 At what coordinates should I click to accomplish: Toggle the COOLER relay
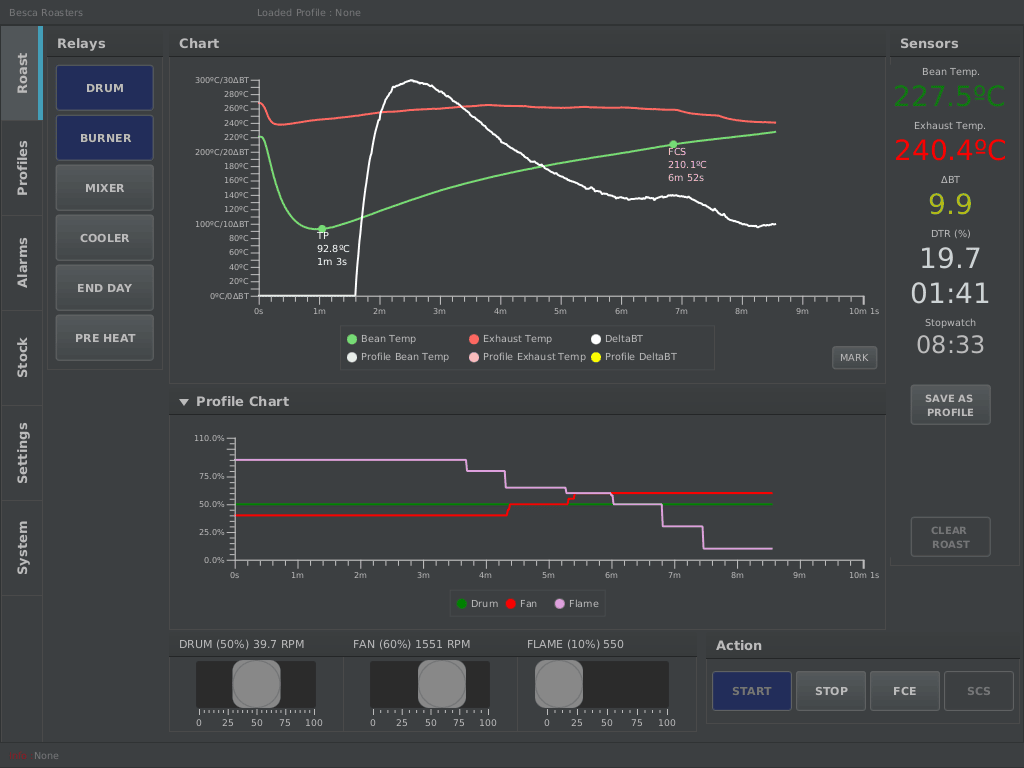pyautogui.click(x=104, y=237)
